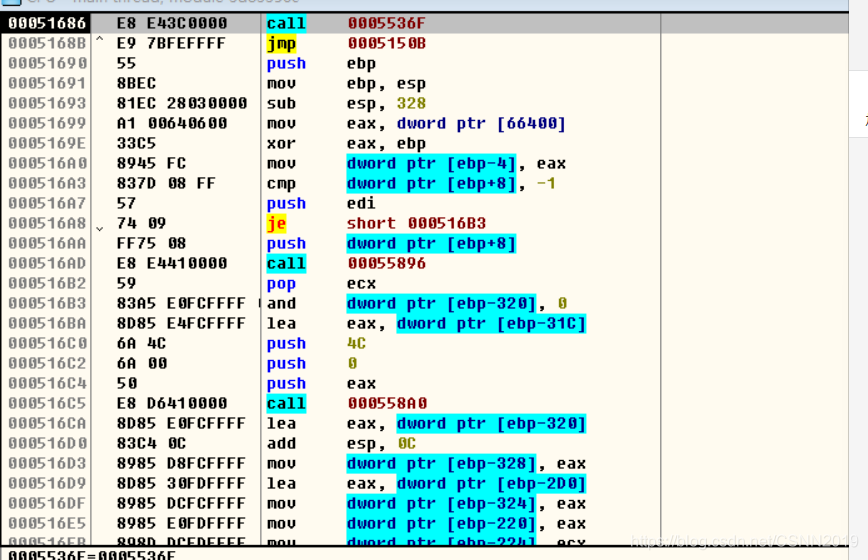Select highlighted operand dword ptr [ebp-4]

(431, 163)
